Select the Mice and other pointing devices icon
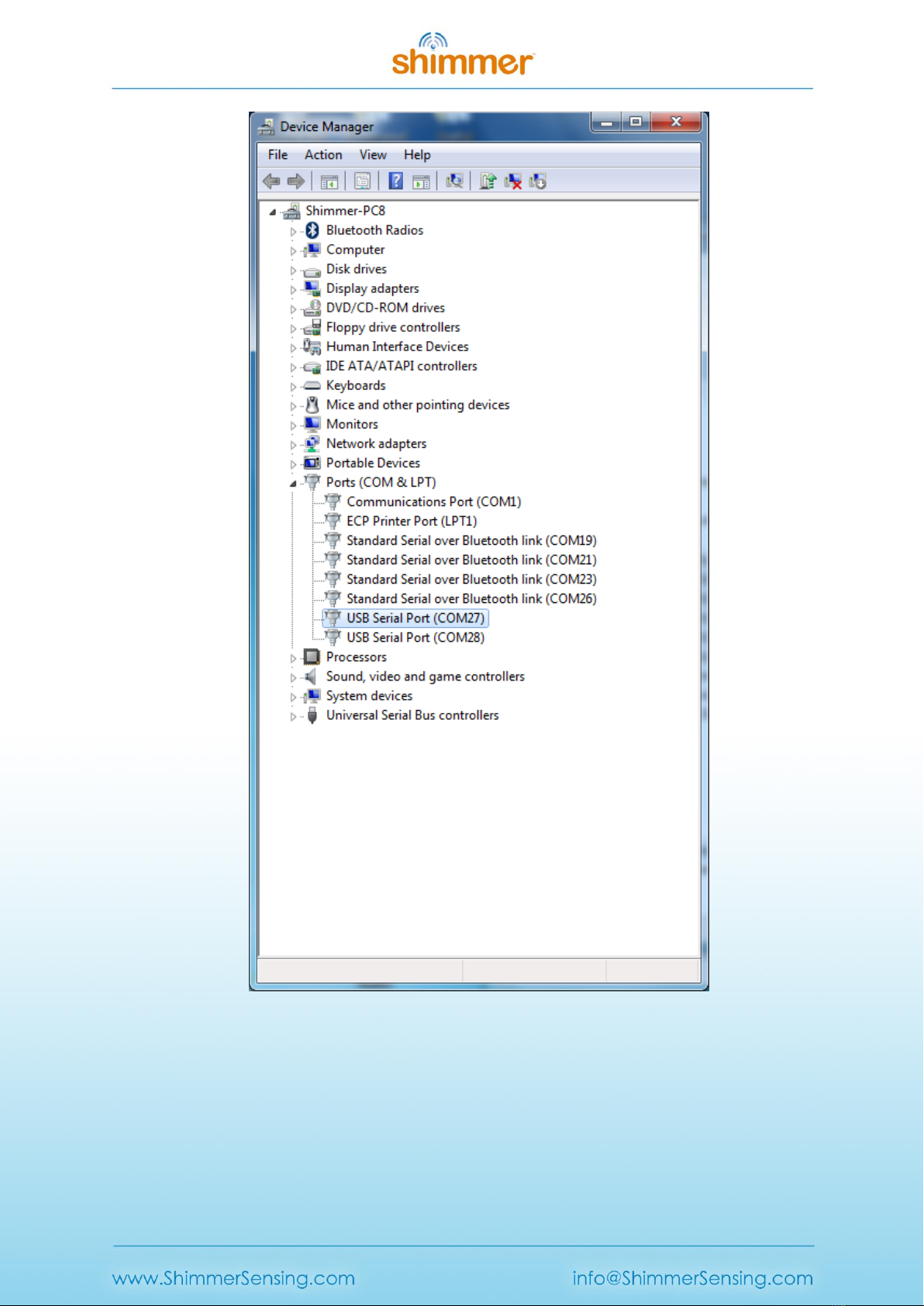The width and height of the screenshot is (924, 1306). [312, 405]
